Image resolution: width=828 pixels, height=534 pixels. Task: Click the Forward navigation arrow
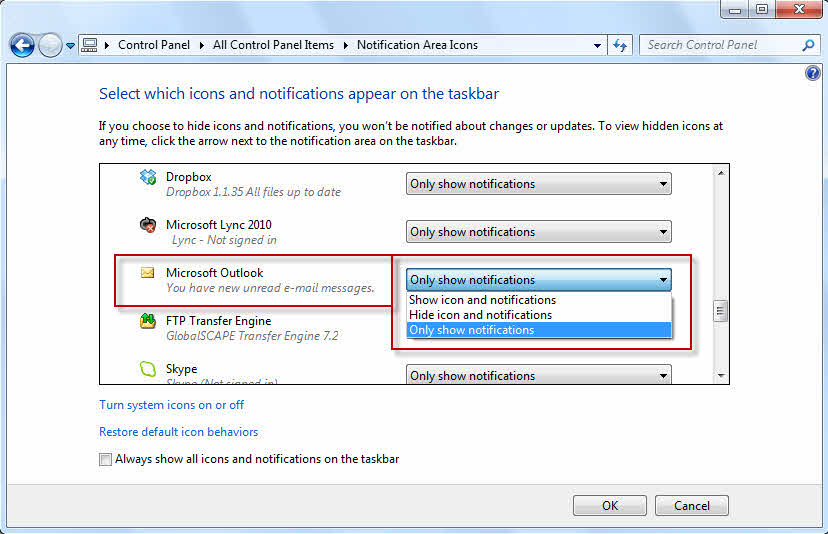[51, 45]
